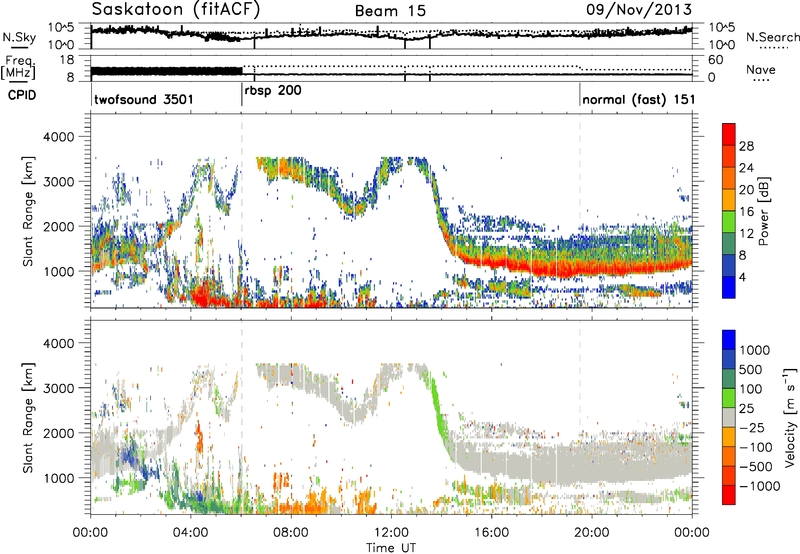Click the '4000' tick on power panel axis
Viewport: 800px width, 554px height.
coord(58,137)
